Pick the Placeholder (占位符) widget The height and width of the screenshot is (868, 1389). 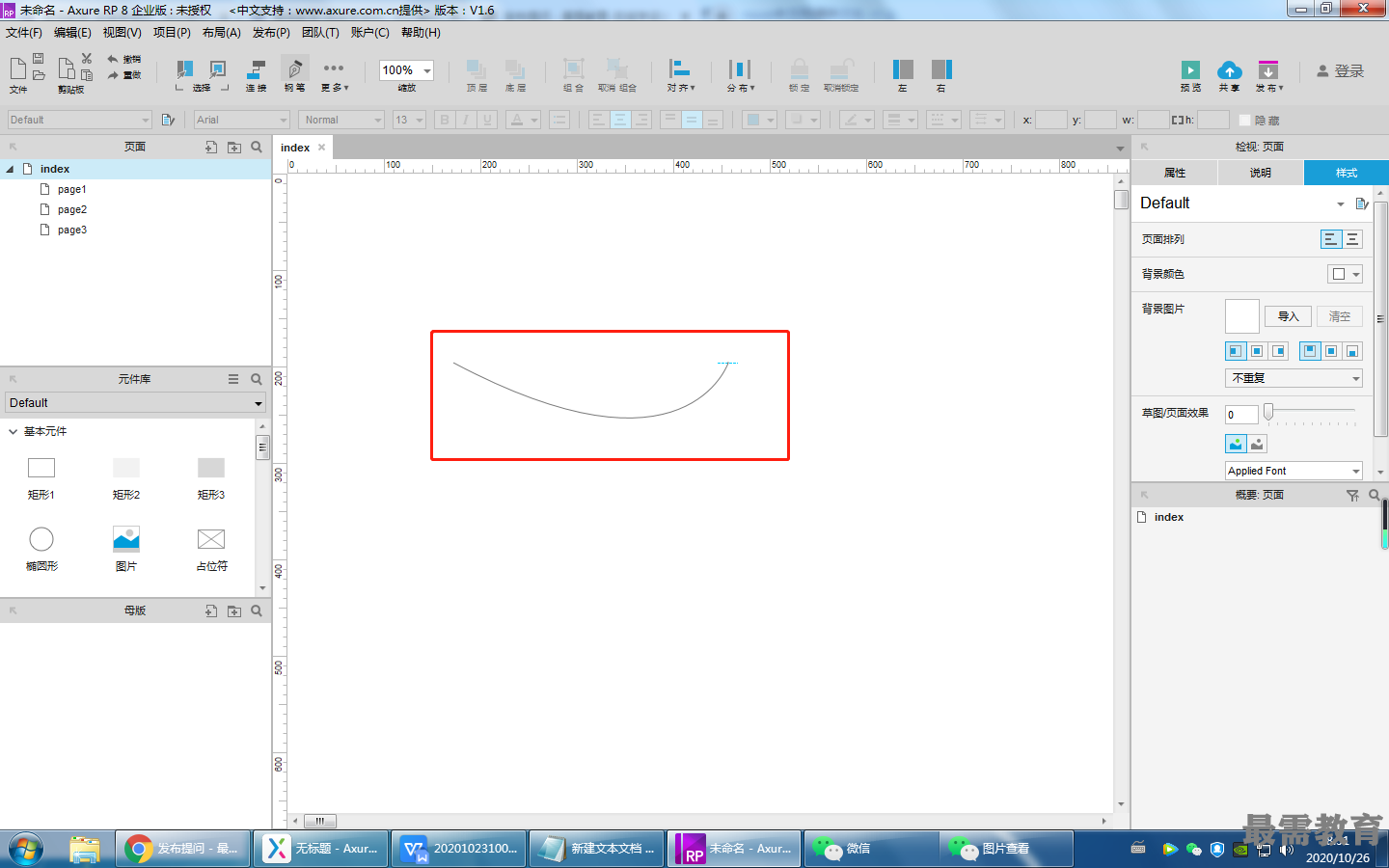211,550
